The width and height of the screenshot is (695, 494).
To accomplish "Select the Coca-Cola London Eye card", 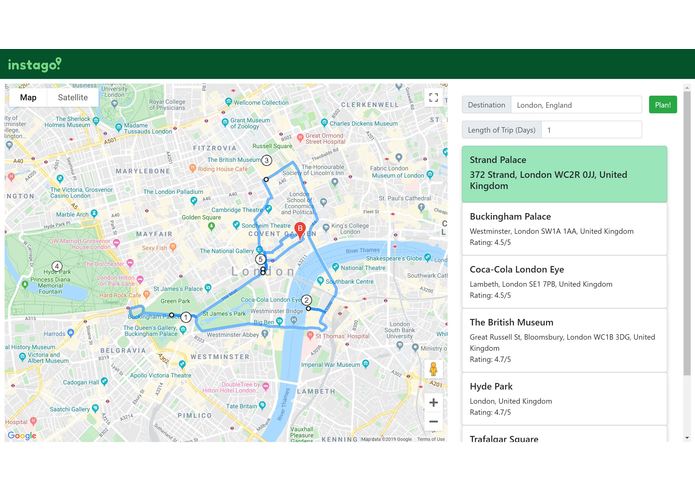I will 564,282.
